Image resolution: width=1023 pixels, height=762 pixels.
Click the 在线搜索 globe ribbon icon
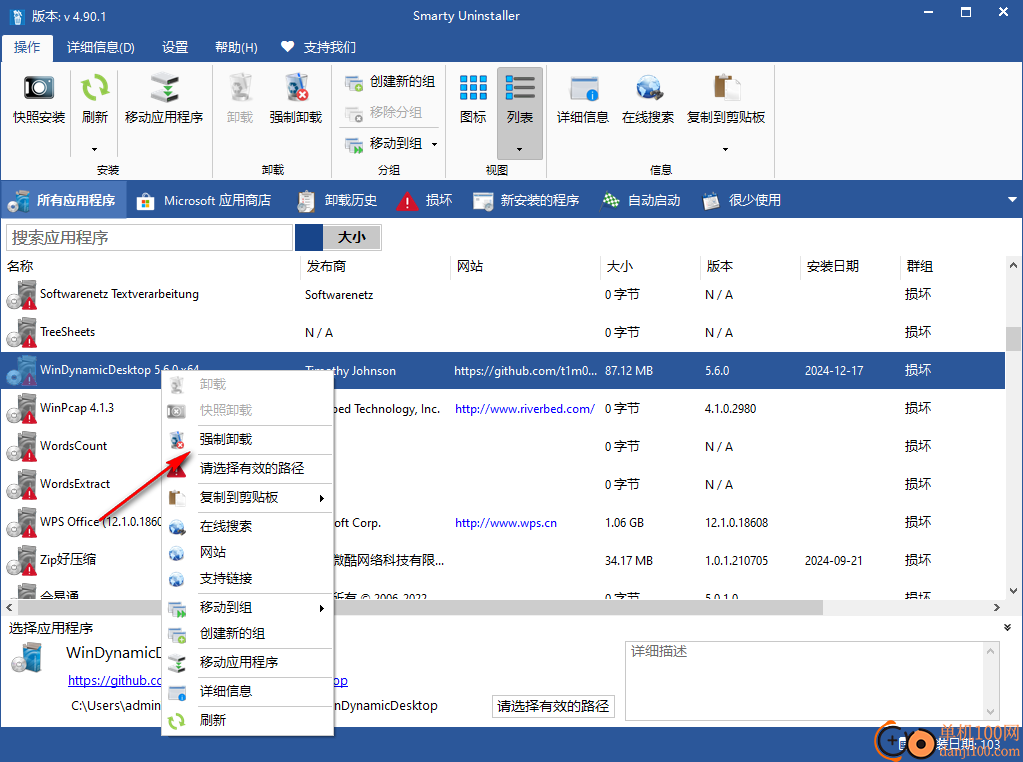648,88
